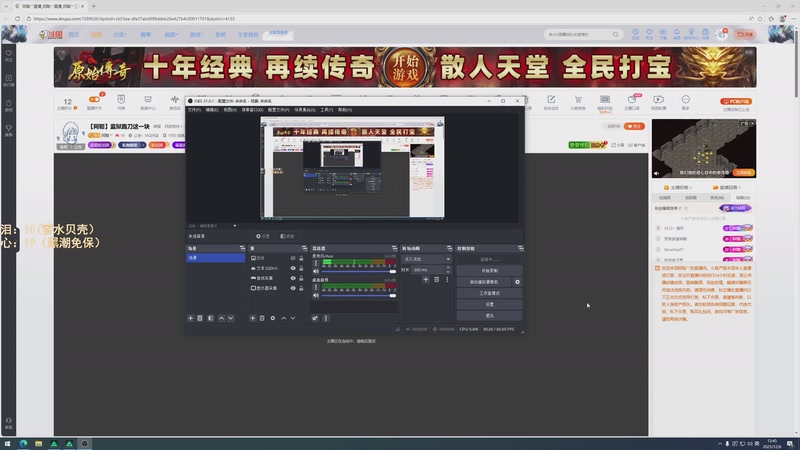Open virtual camera settings gear
The image size is (800, 450).
point(517,282)
